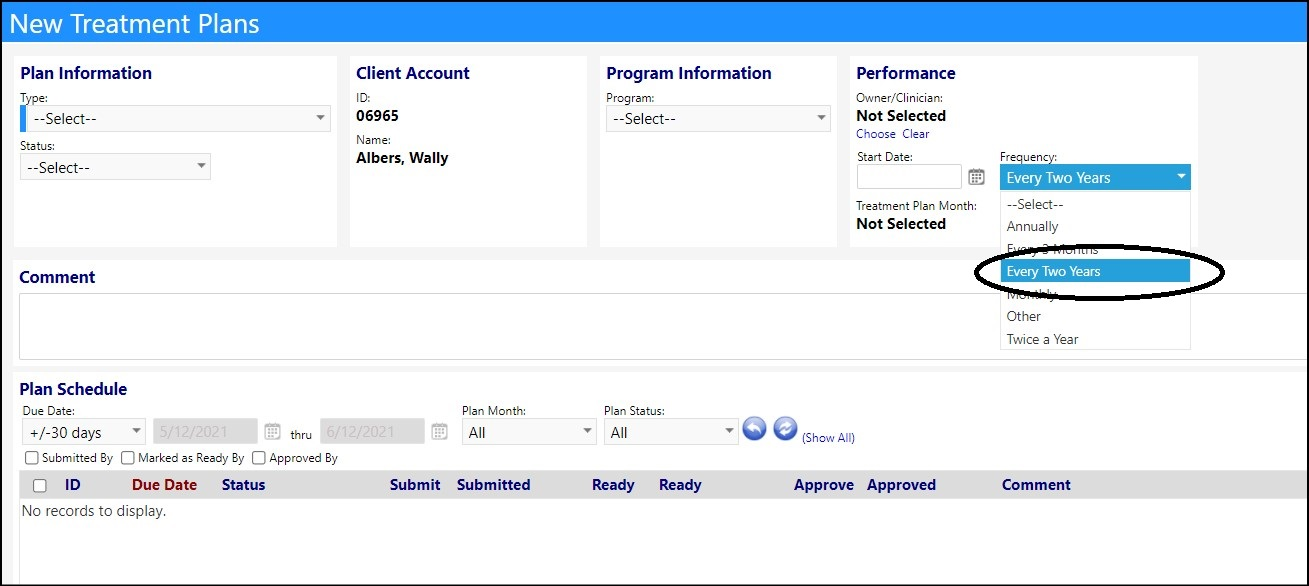Pick Every Two Years option in list

(1095, 271)
